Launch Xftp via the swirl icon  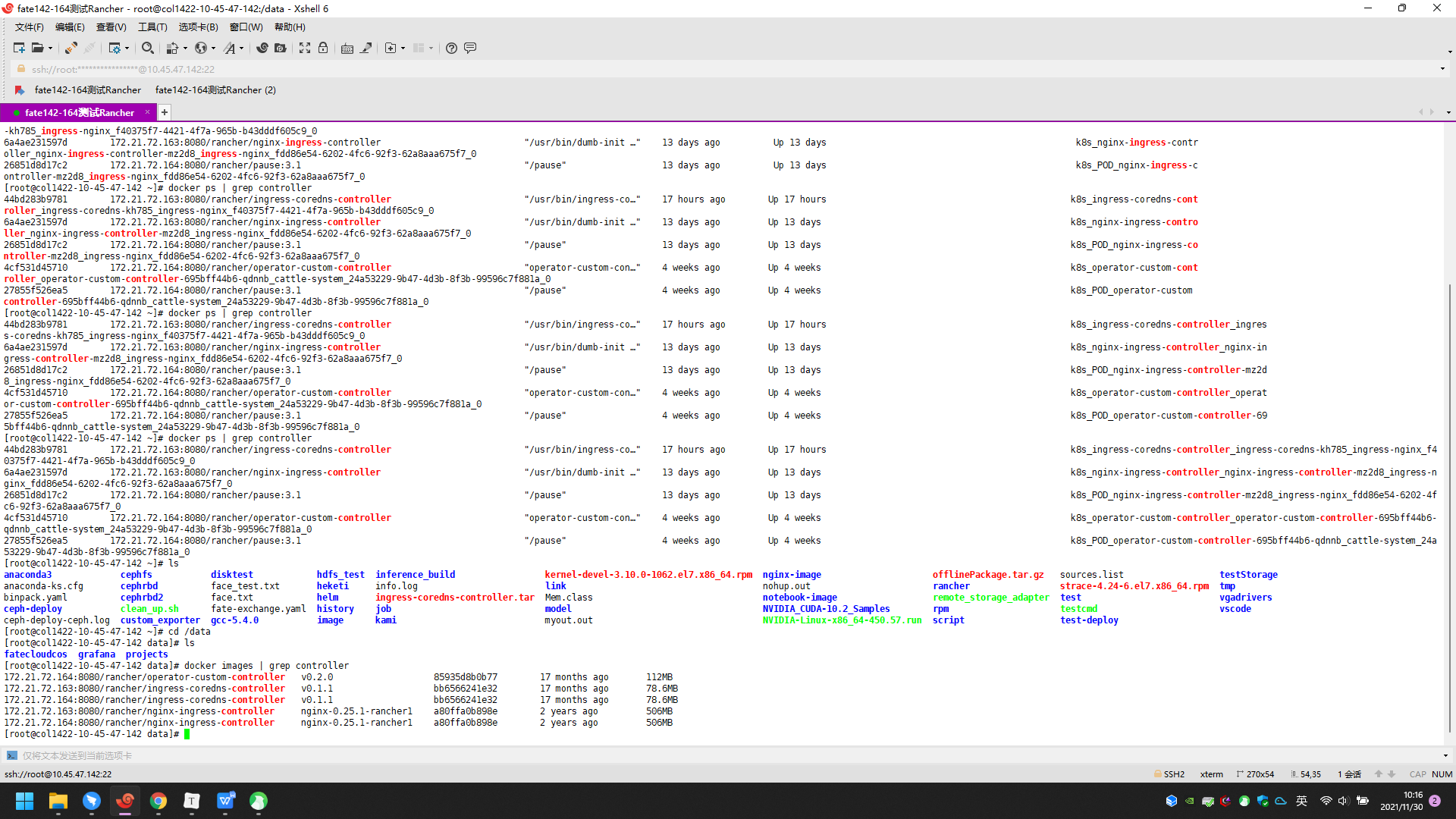pyautogui.click(x=262, y=48)
